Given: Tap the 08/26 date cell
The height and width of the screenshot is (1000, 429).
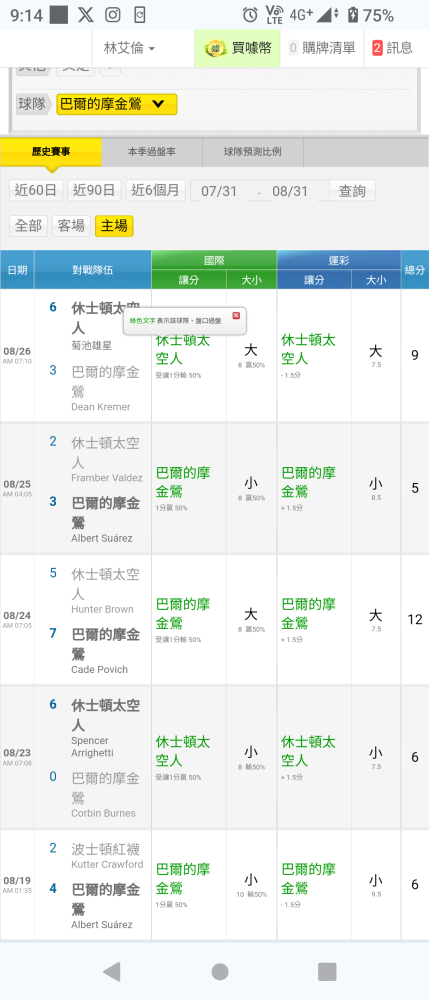Looking at the screenshot, I should click(x=17, y=355).
